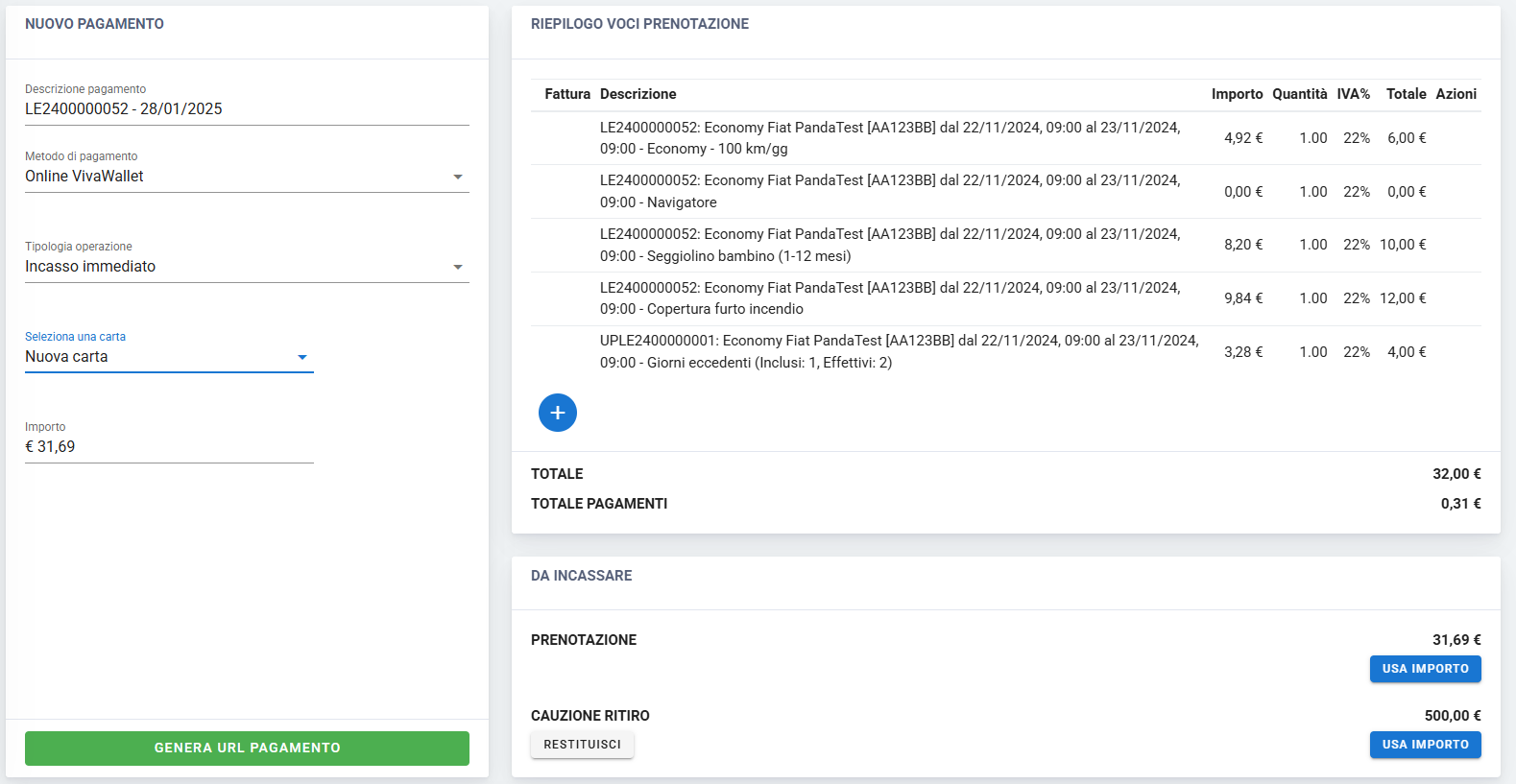This screenshot has height=784, width=1516.
Task: Select the Azioni column header
Action: point(1456,94)
